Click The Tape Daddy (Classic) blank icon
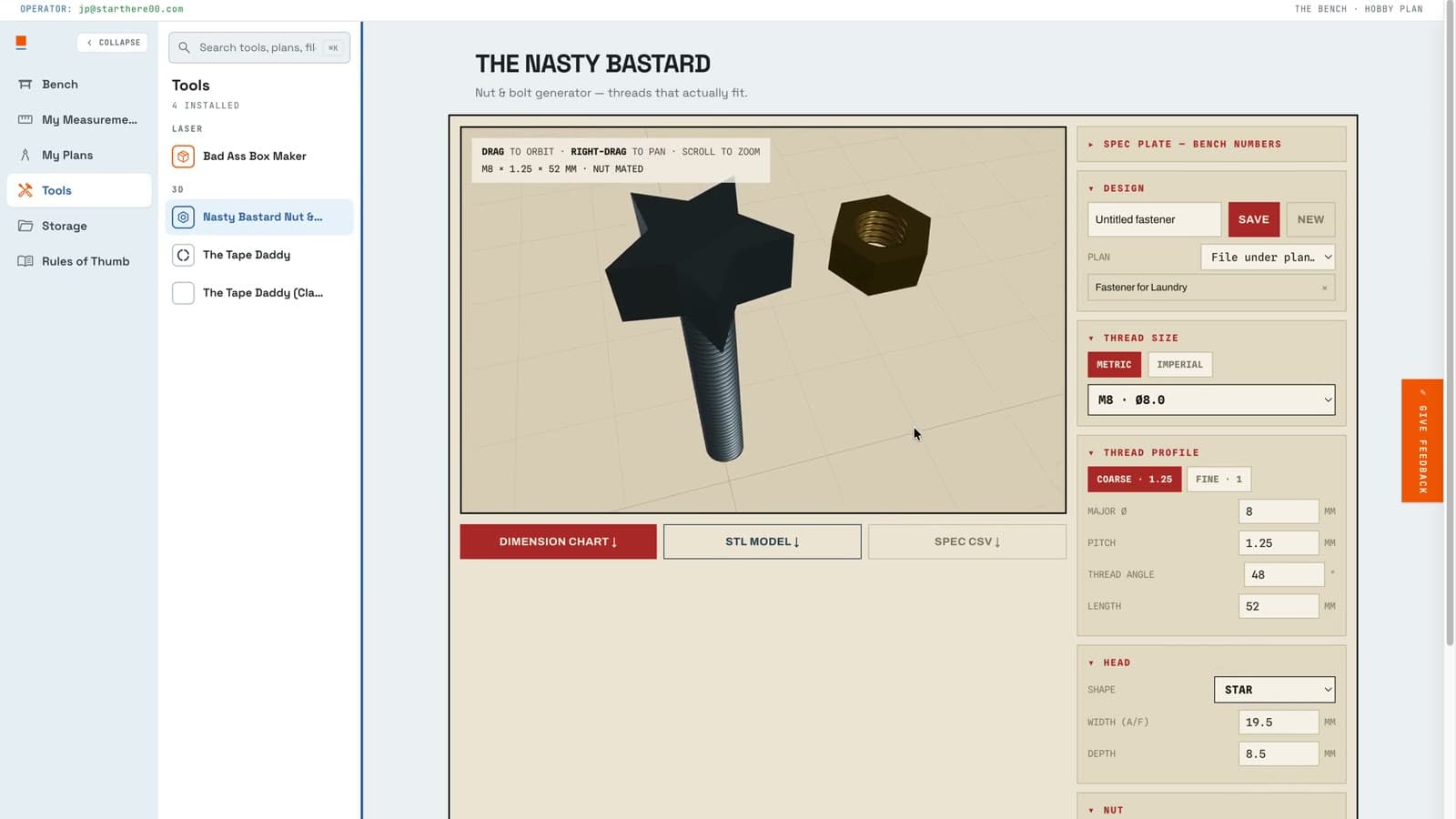 pyautogui.click(x=183, y=293)
